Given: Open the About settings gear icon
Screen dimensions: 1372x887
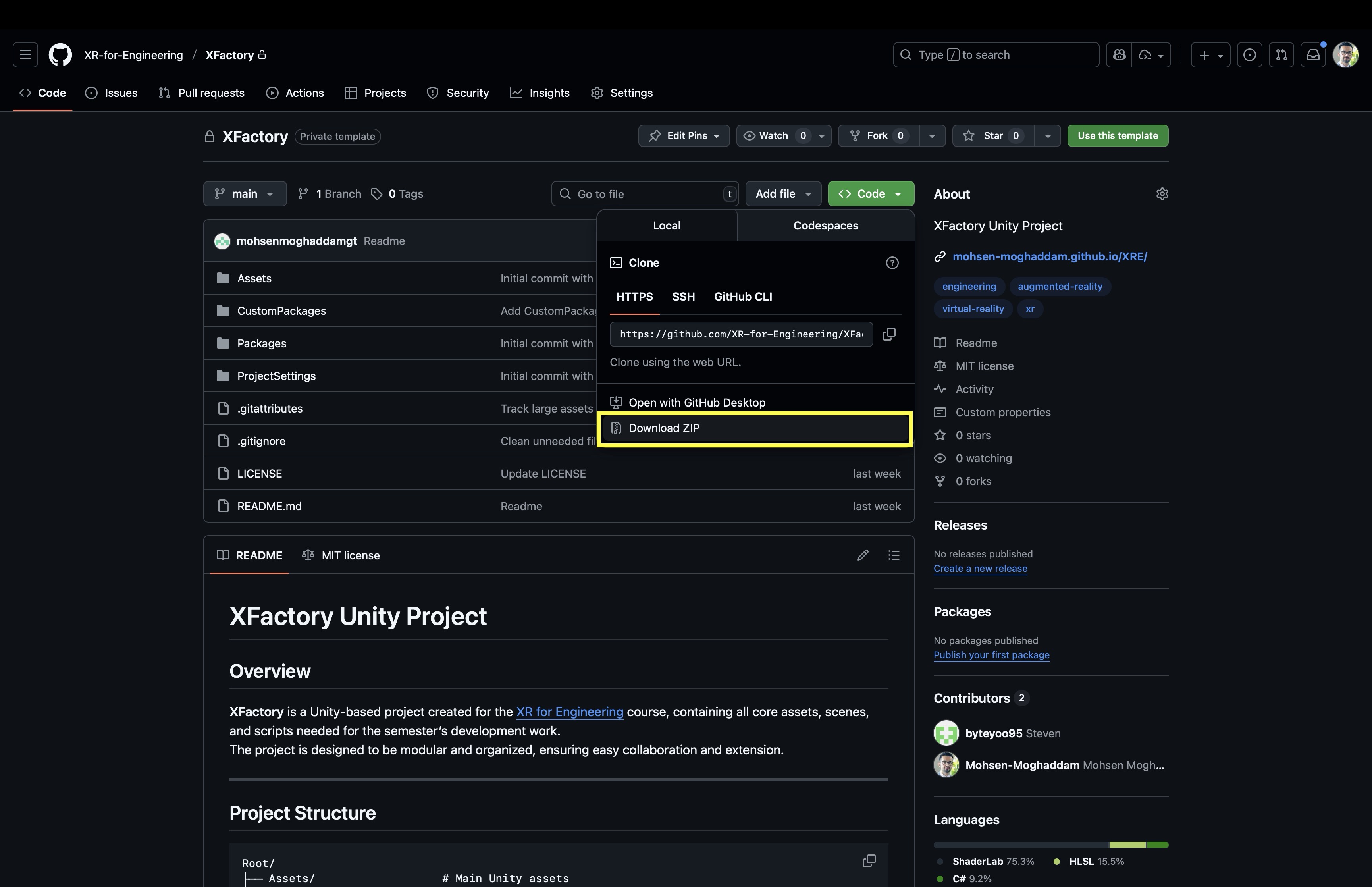Looking at the screenshot, I should [1162, 194].
